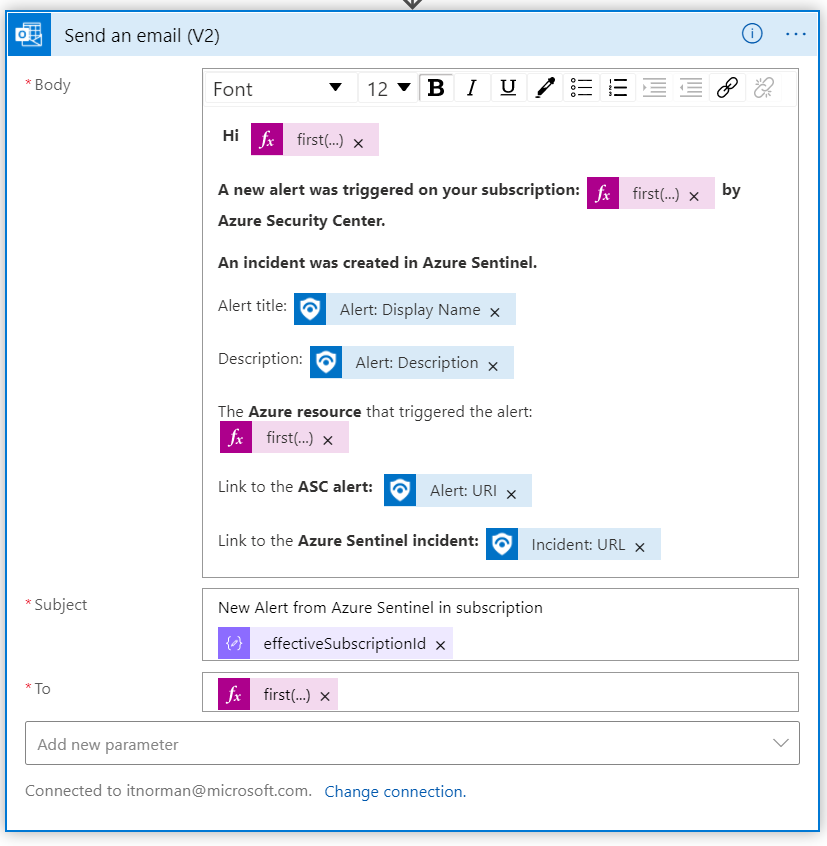The image size is (827, 846).
Task: Click the Body field label
Action: coord(52,85)
